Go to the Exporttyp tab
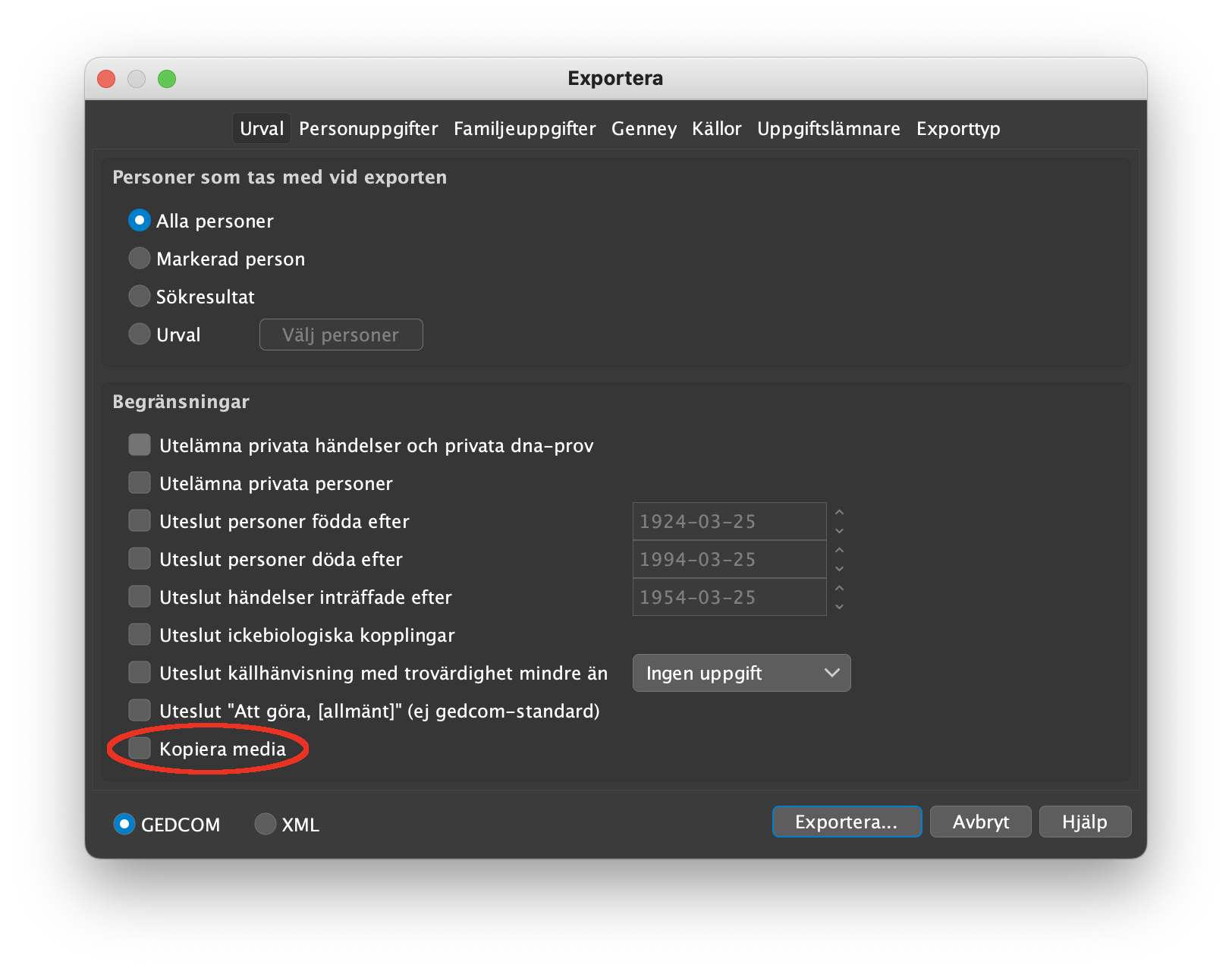This screenshot has height=971, width=1232. point(957,129)
